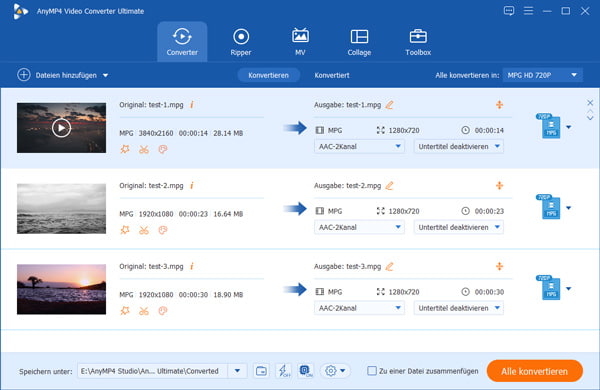600x390 pixels.
Task: Select the Konvertieren tab
Action: (268, 75)
